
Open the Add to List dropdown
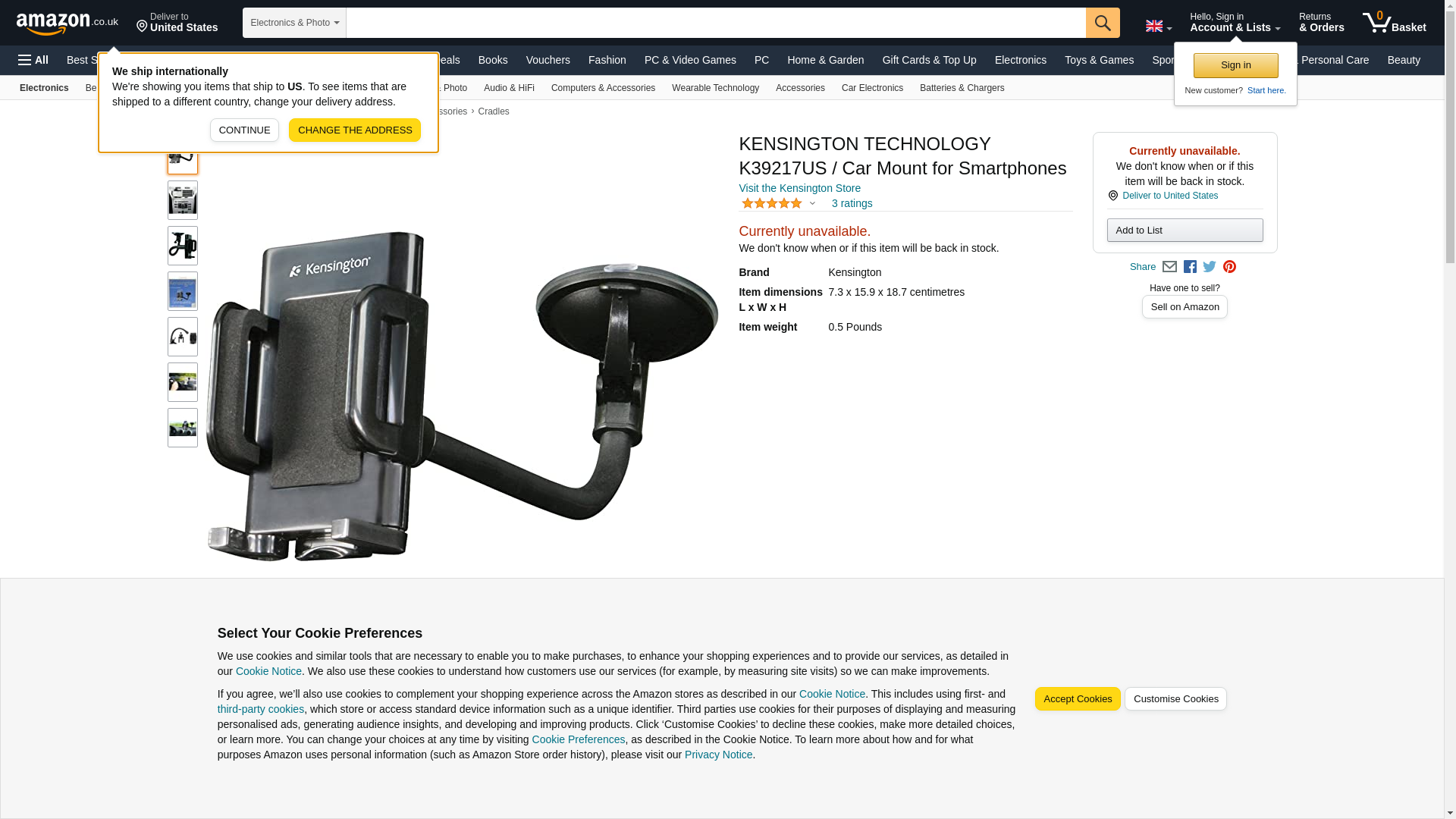(x=1185, y=231)
